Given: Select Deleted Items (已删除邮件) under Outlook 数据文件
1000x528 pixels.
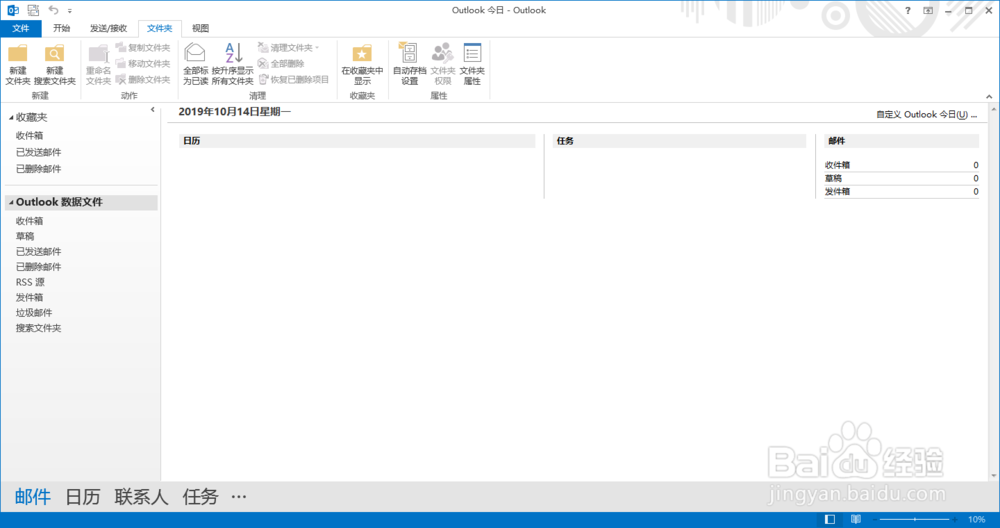Looking at the screenshot, I should tap(38, 267).
